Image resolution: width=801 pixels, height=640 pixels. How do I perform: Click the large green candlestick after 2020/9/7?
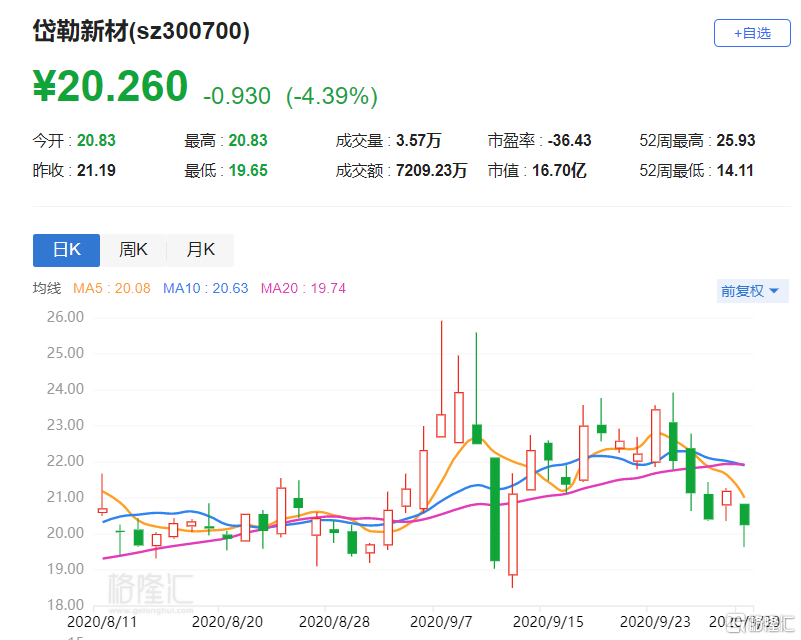click(494, 508)
